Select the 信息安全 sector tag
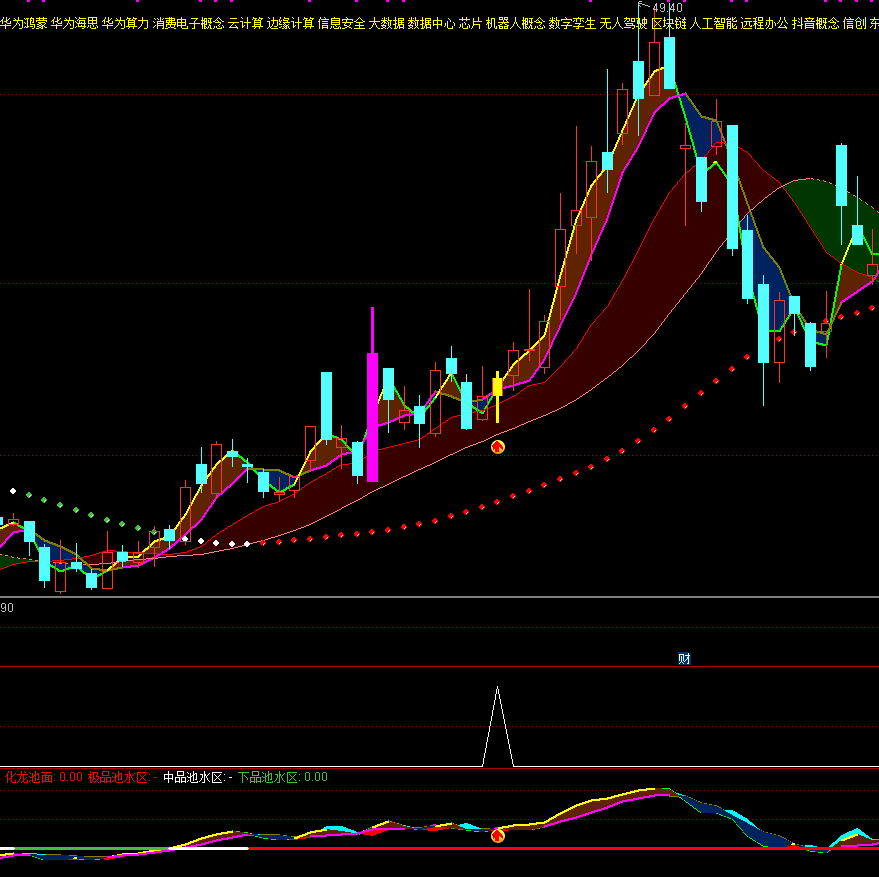Screen dimensions: 879x877 coord(341,22)
